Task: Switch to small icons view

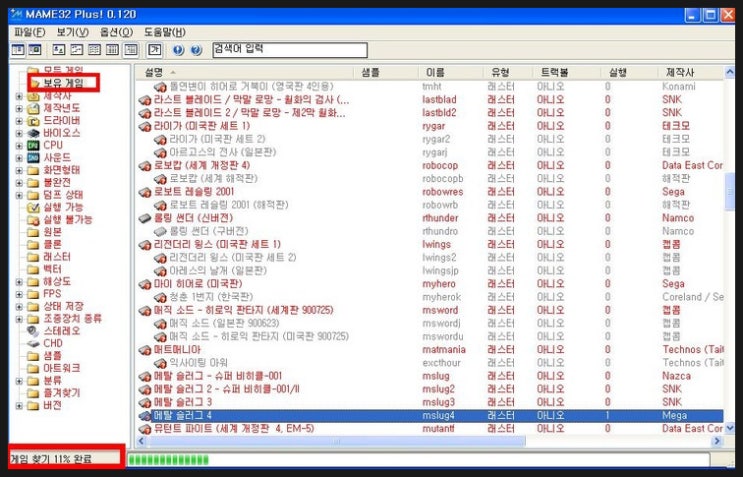Action: [76, 49]
